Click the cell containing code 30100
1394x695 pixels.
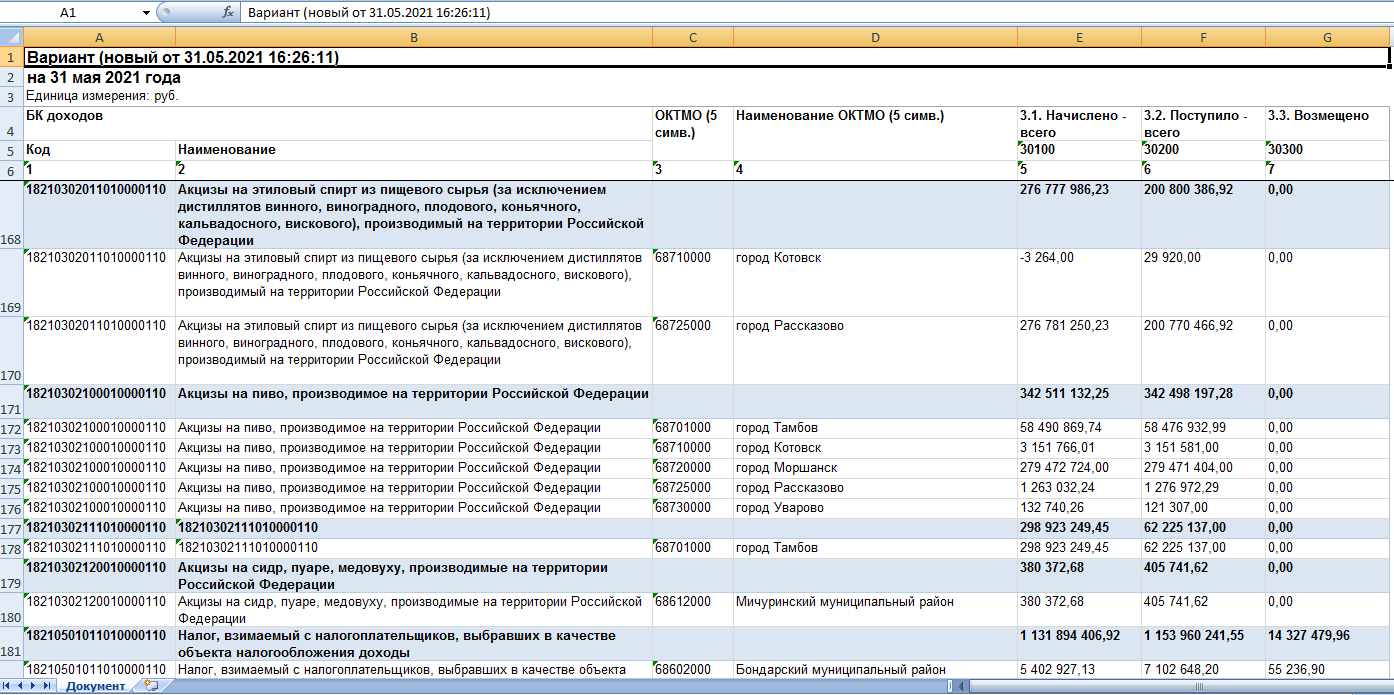pyautogui.click(x=1080, y=150)
